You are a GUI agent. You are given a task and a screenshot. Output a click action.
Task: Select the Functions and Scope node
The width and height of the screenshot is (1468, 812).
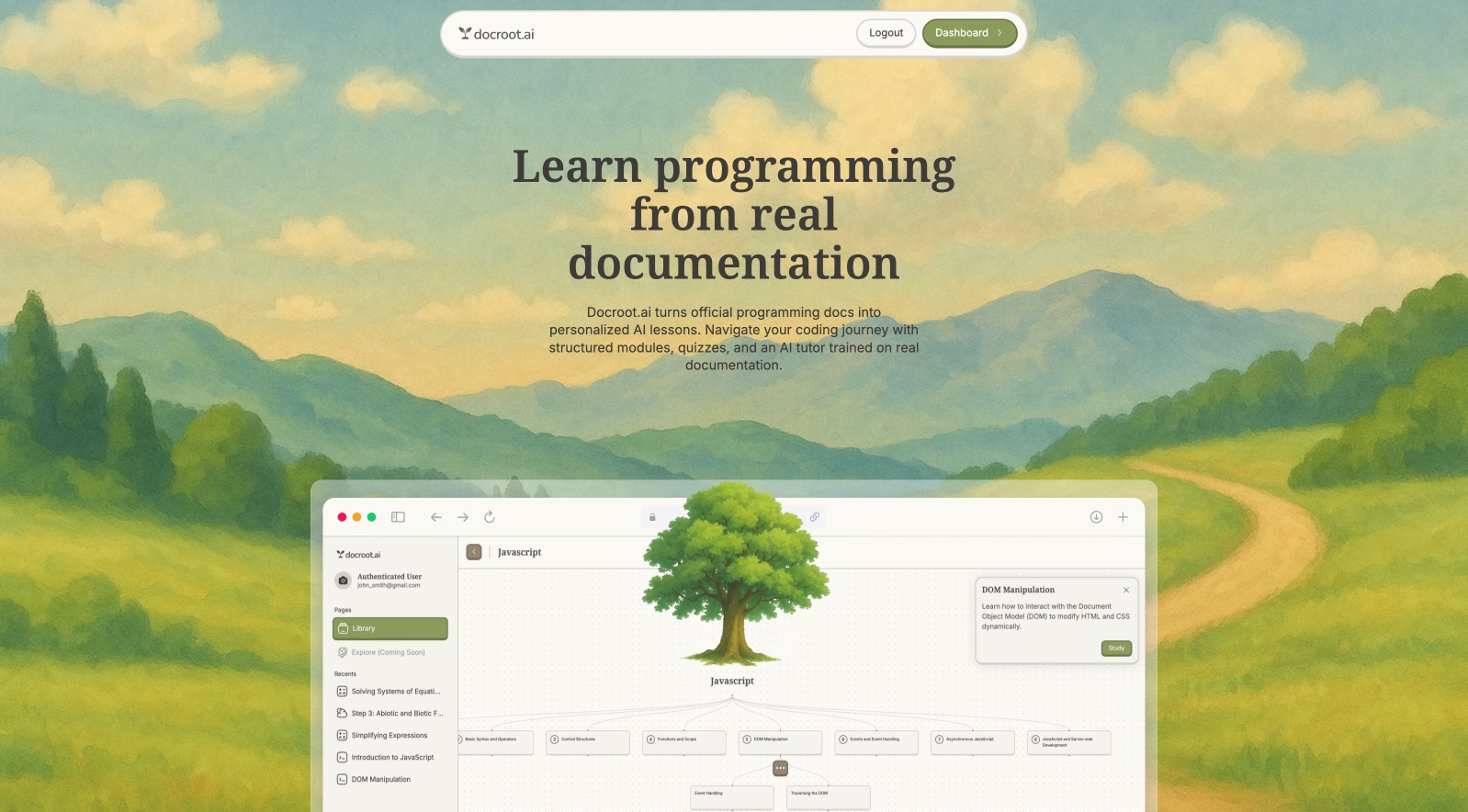point(684,742)
